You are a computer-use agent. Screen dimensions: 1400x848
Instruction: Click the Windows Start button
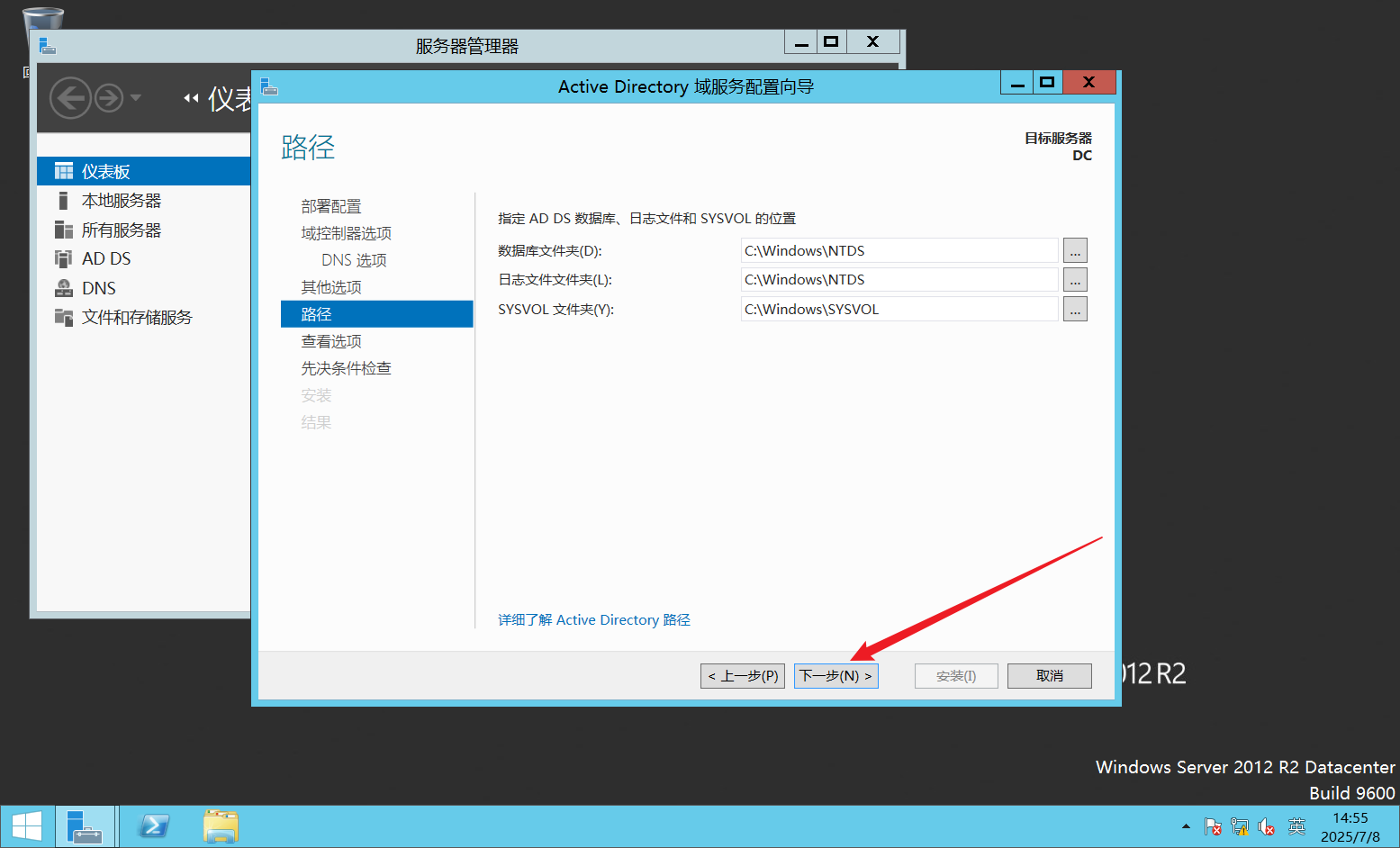point(27,826)
